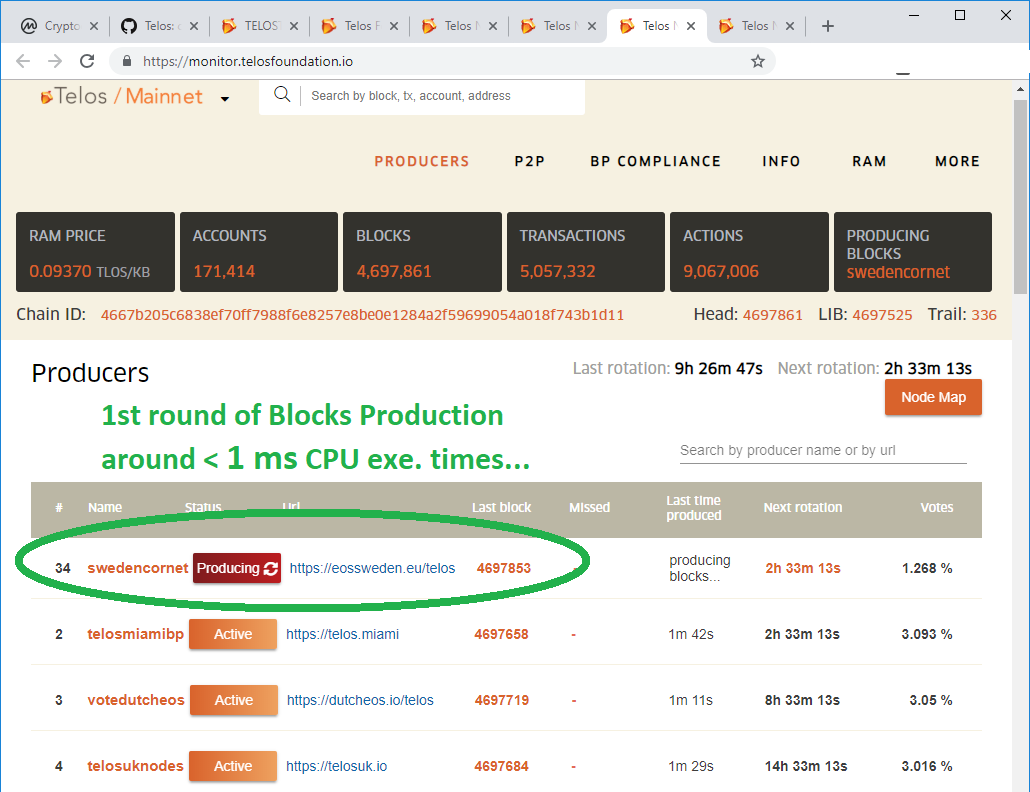Image resolution: width=1030 pixels, height=792 pixels.
Task: Sort by the Votes column header
Action: pos(936,508)
